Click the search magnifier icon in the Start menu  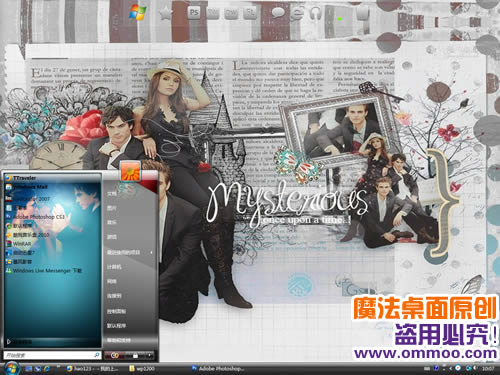point(96,355)
